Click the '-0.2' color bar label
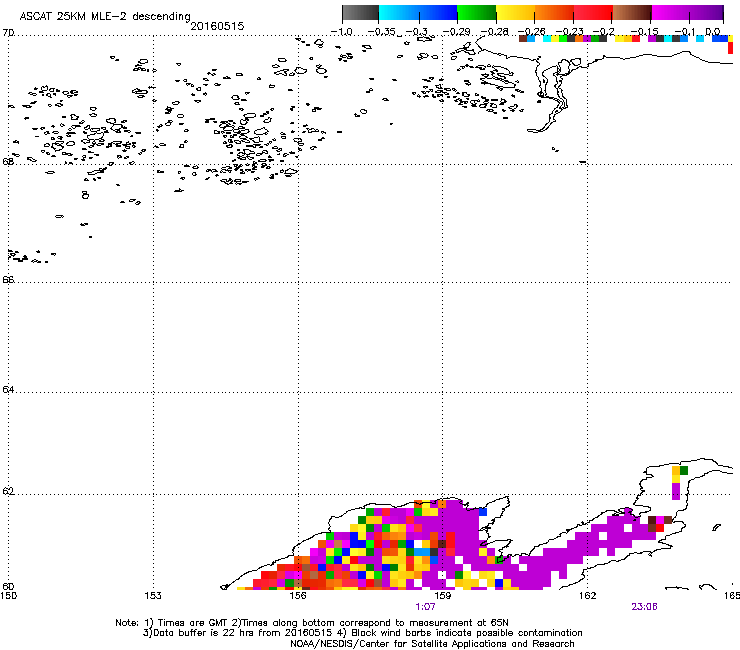The width and height of the screenshot is (740, 650). tap(604, 32)
